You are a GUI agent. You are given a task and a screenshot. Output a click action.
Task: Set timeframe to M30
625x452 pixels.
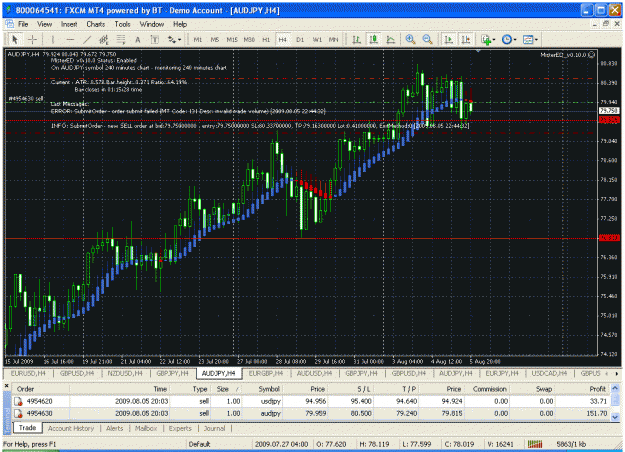[x=249, y=39]
